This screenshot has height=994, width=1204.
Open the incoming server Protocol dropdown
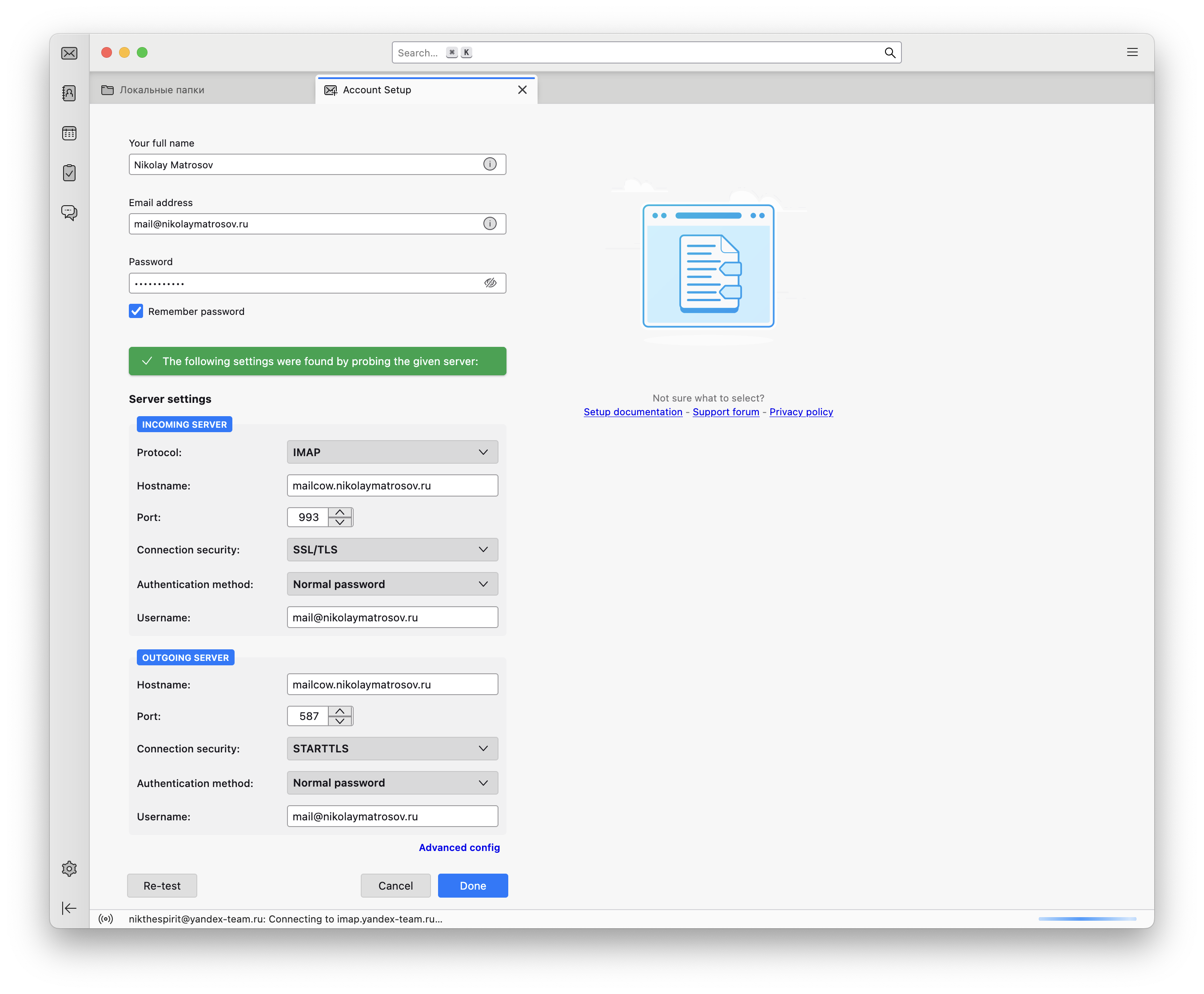(x=392, y=452)
